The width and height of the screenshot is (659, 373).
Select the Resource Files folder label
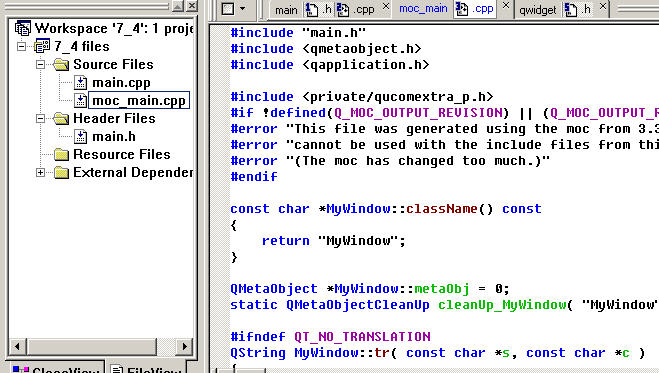[x=122, y=155]
